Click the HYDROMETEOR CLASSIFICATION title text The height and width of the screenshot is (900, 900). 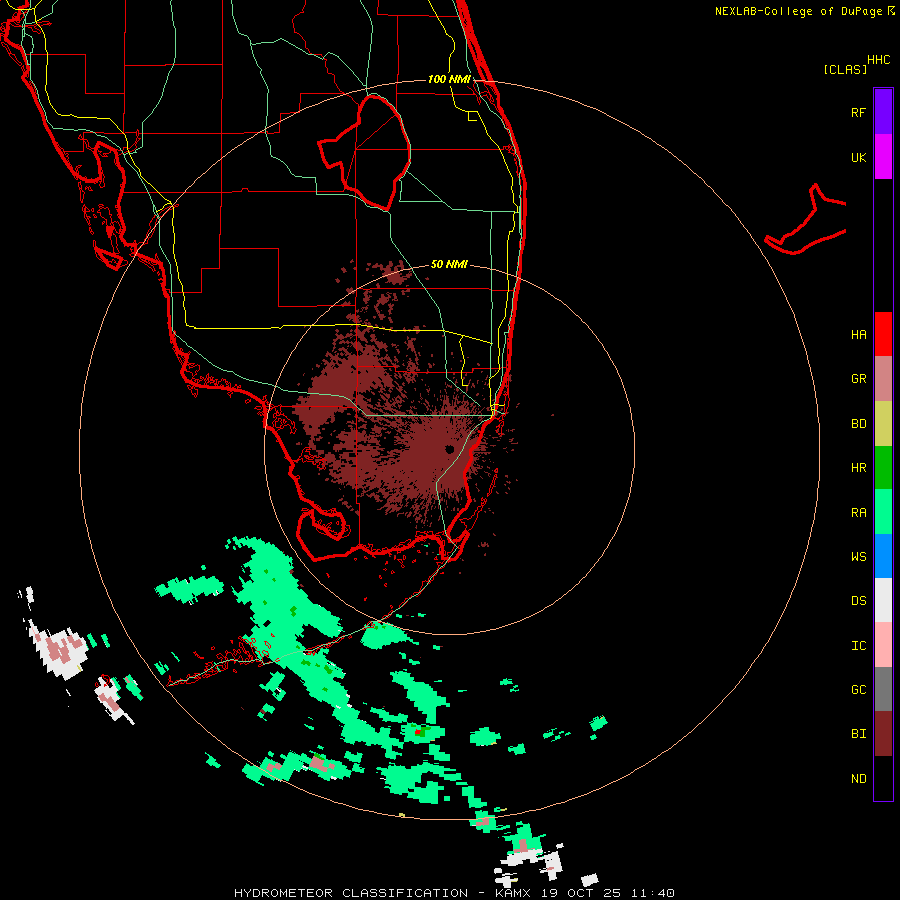point(351,893)
